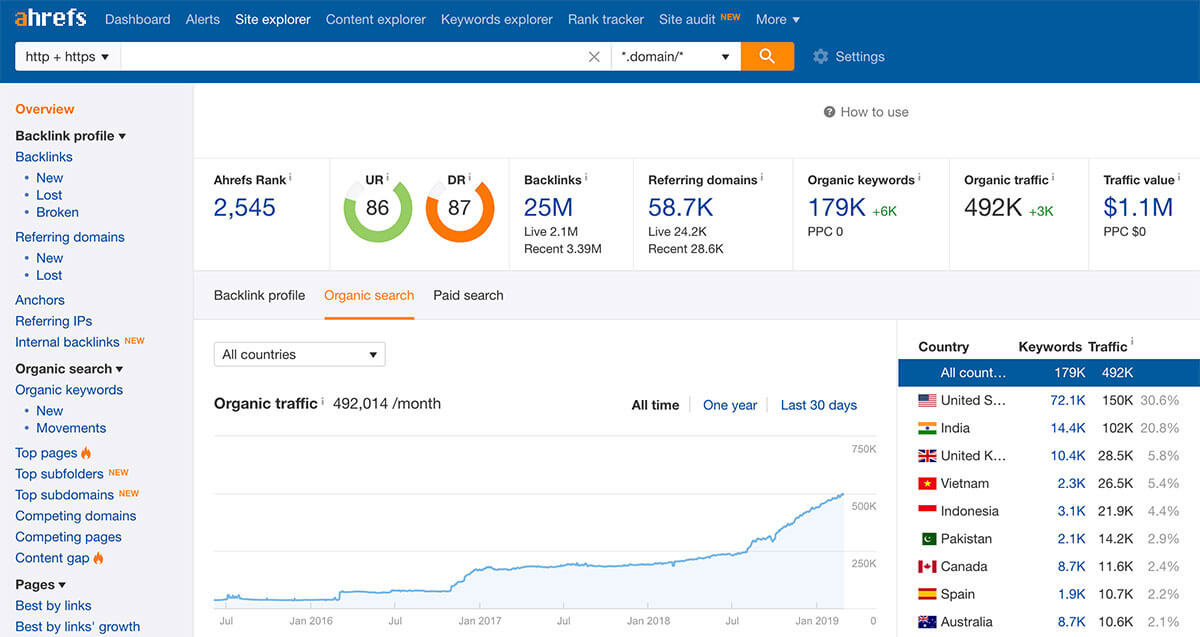Click the India flag icon
The height and width of the screenshot is (637, 1200).
click(925, 427)
